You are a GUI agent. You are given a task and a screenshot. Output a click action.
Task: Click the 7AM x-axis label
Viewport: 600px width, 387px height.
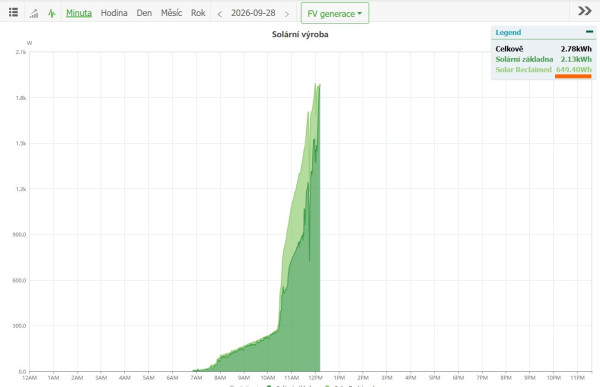[x=196, y=378]
